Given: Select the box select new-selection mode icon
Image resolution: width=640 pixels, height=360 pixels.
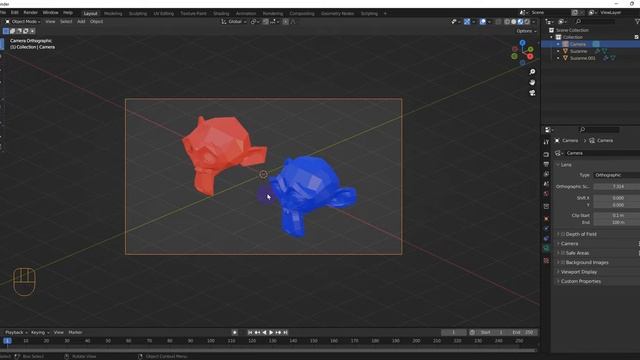Looking at the screenshot, I should pyautogui.click(x=6, y=31).
